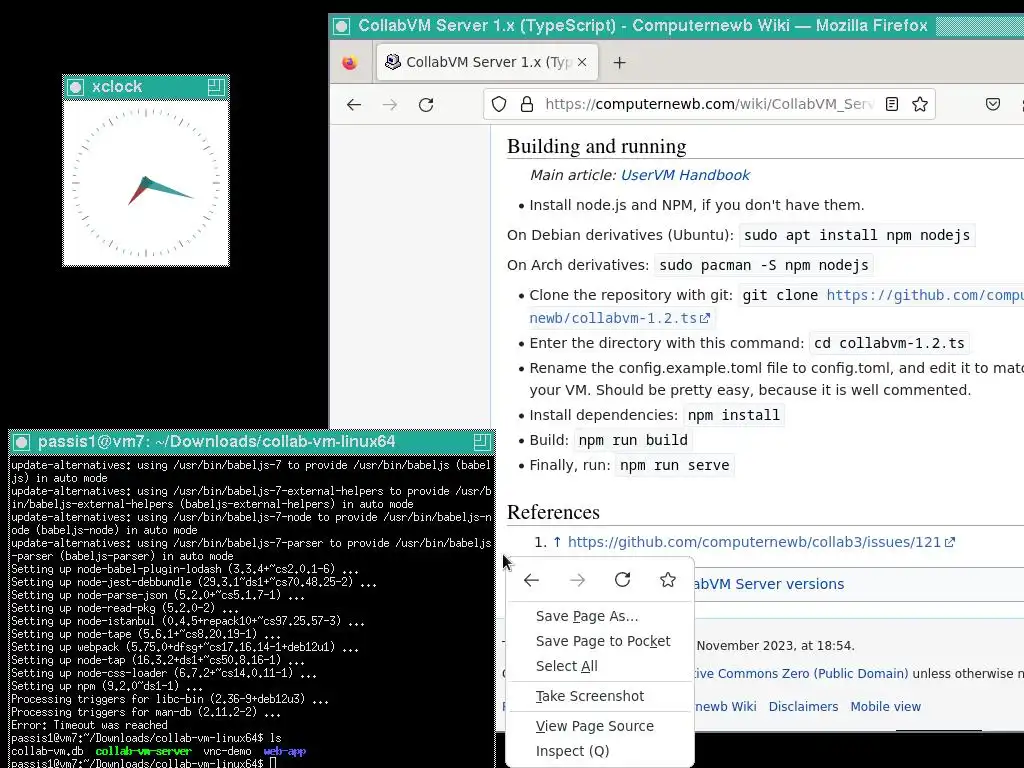
Task: Click the 'References' heading
Action: (553, 512)
